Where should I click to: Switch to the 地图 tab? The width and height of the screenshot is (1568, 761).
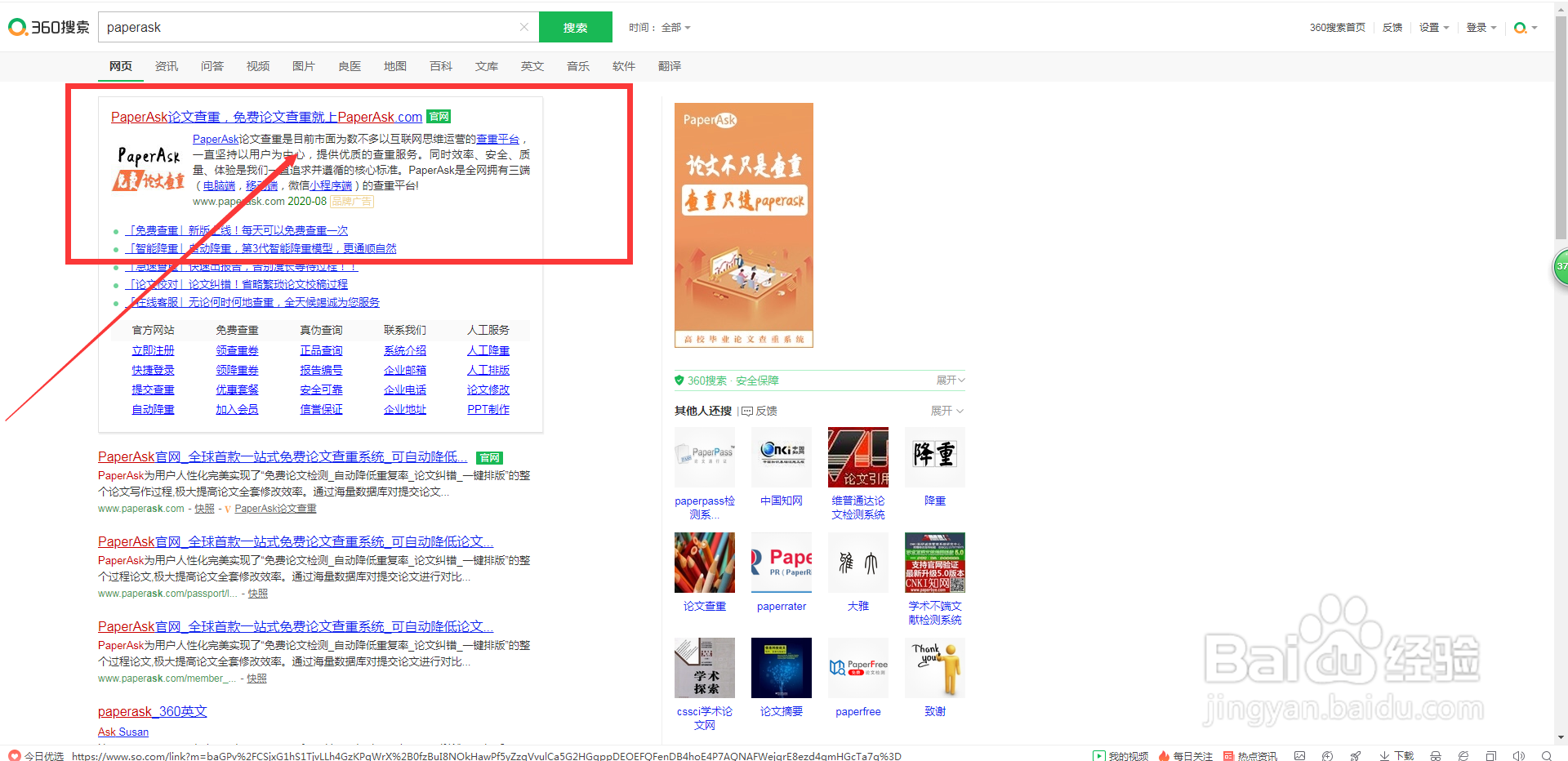click(395, 66)
